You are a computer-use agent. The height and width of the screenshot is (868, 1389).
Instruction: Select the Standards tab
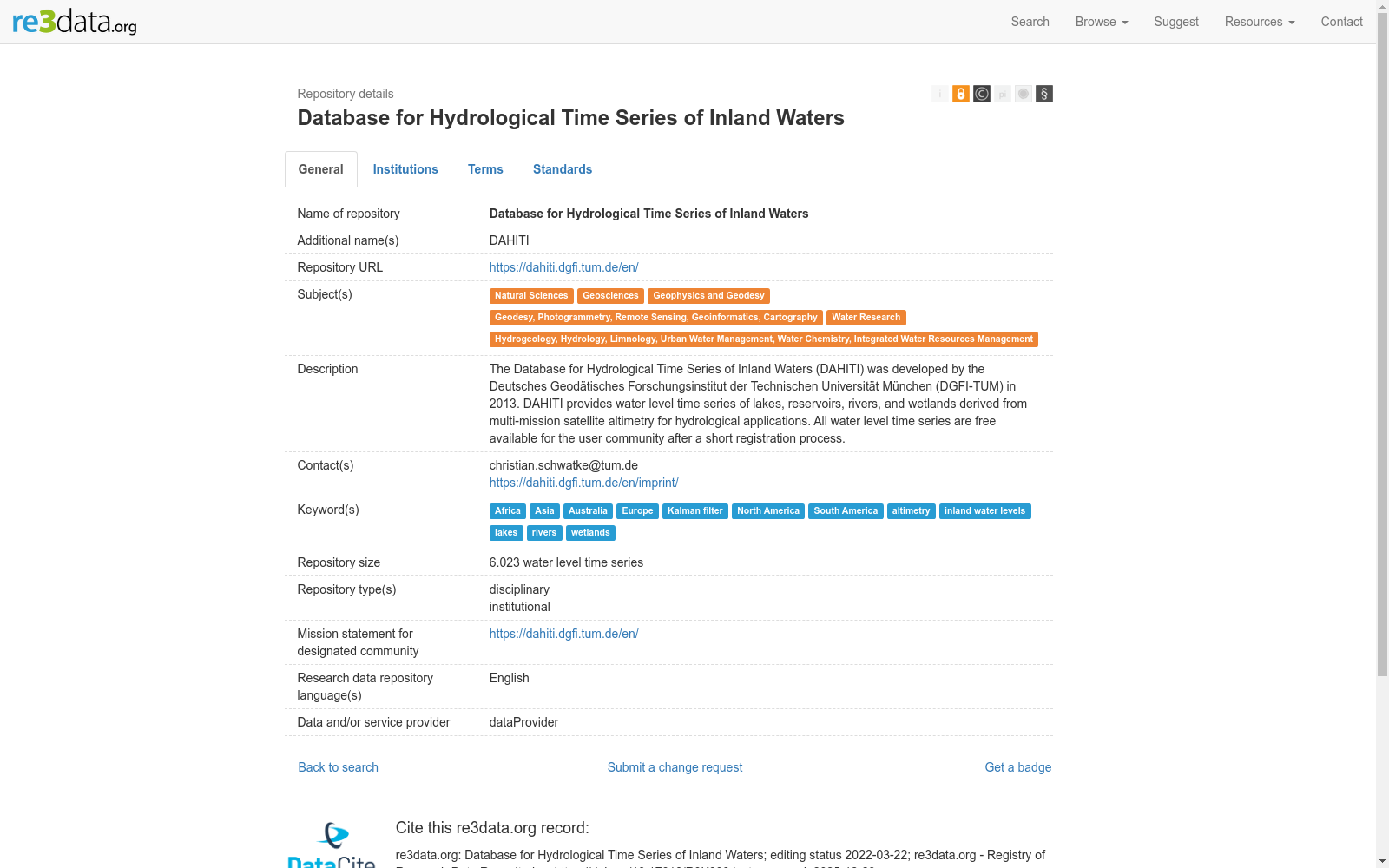pyautogui.click(x=563, y=169)
